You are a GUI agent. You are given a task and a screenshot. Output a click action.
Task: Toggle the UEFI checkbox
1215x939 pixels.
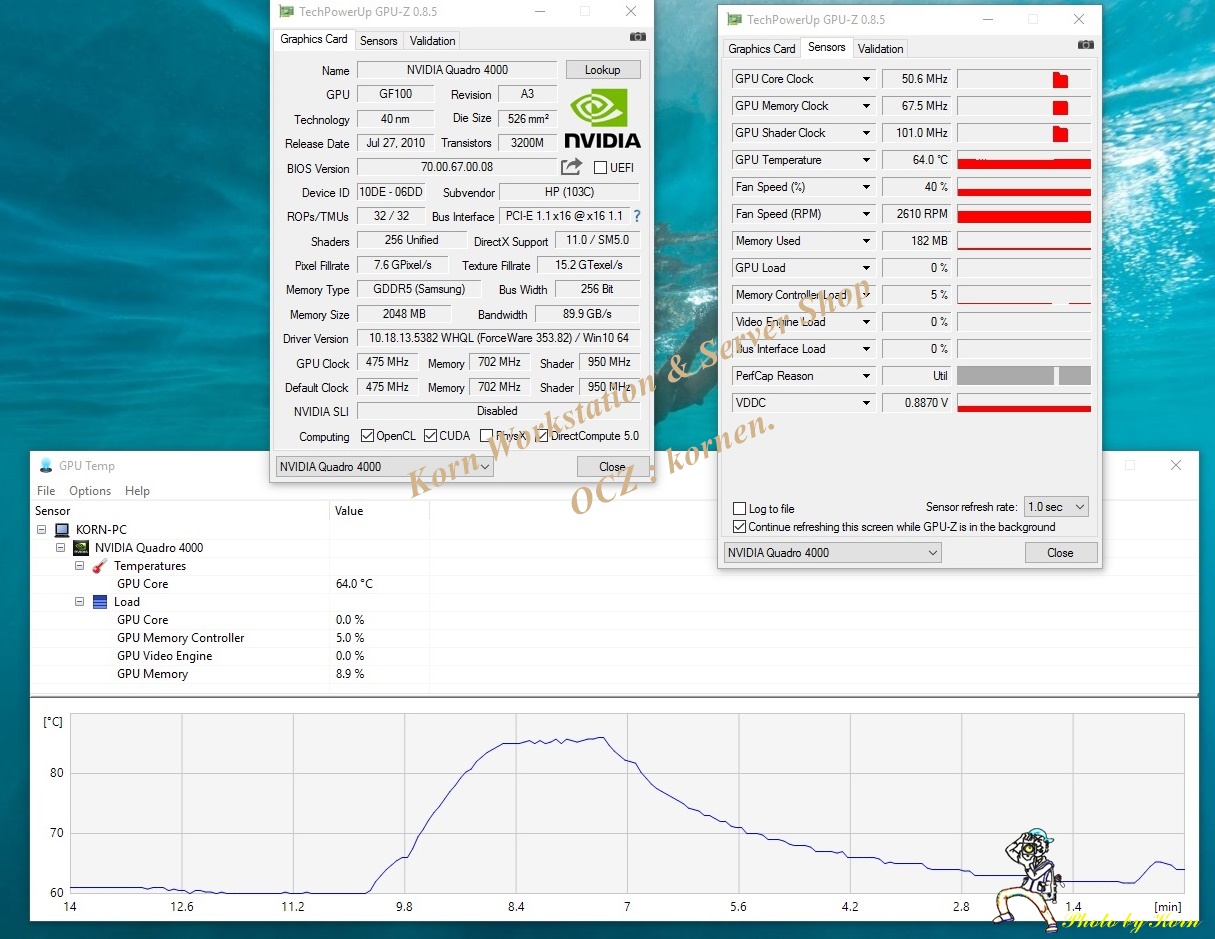coord(600,168)
